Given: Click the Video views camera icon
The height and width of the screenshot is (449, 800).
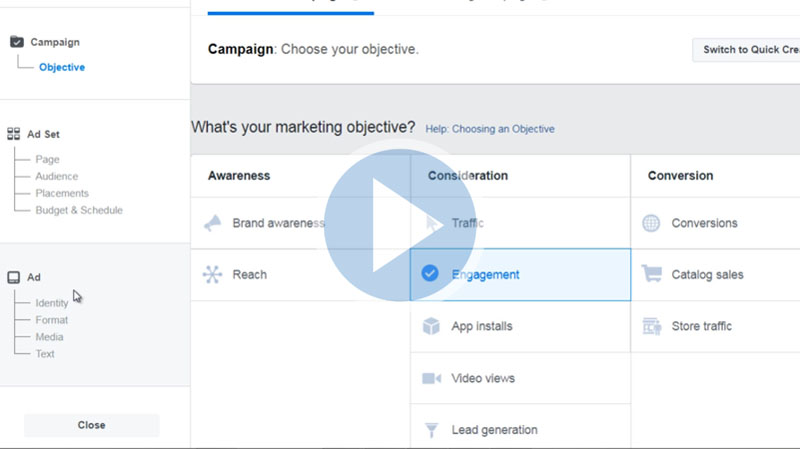Looking at the screenshot, I should 431,378.
